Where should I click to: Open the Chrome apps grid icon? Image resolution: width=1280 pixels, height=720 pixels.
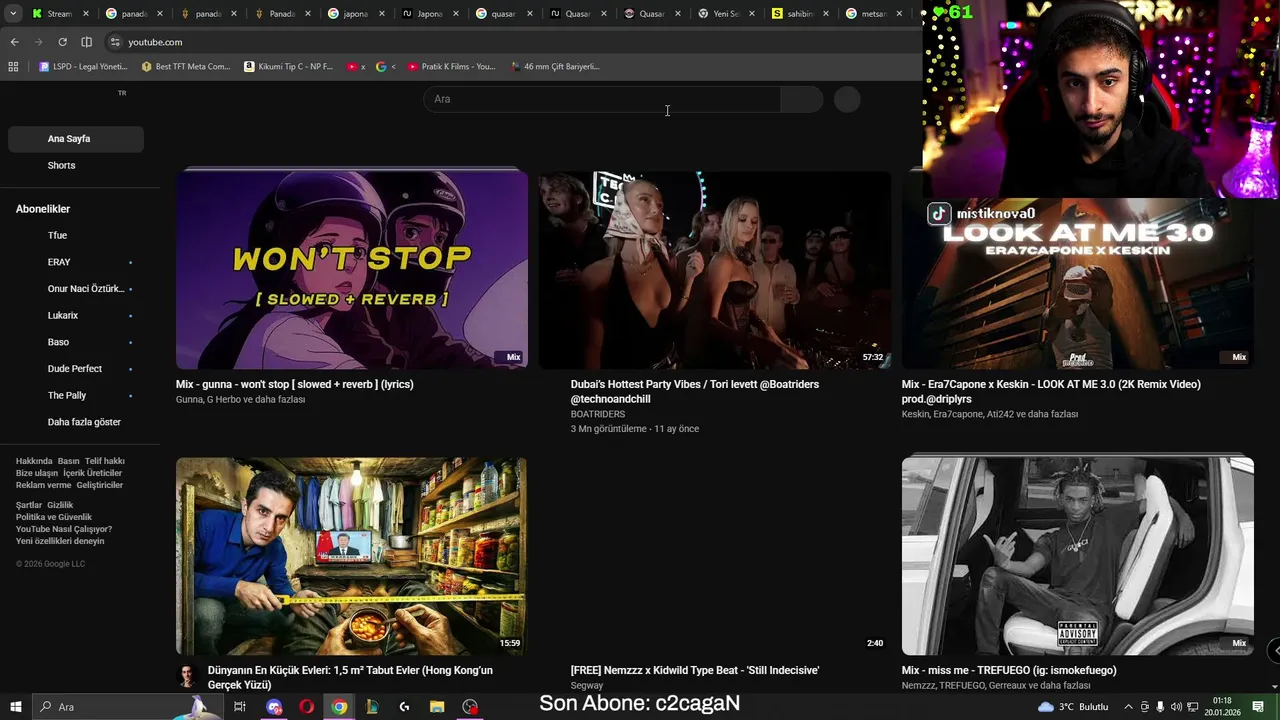click(13, 67)
